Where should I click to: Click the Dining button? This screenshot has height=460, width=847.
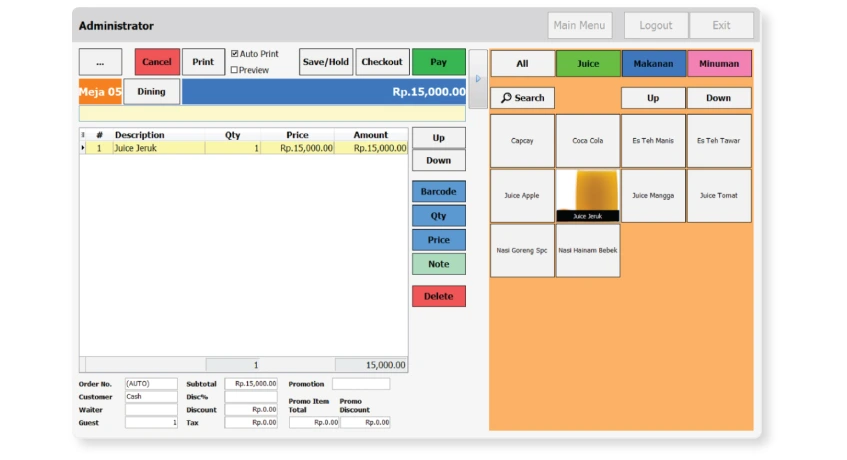151,91
